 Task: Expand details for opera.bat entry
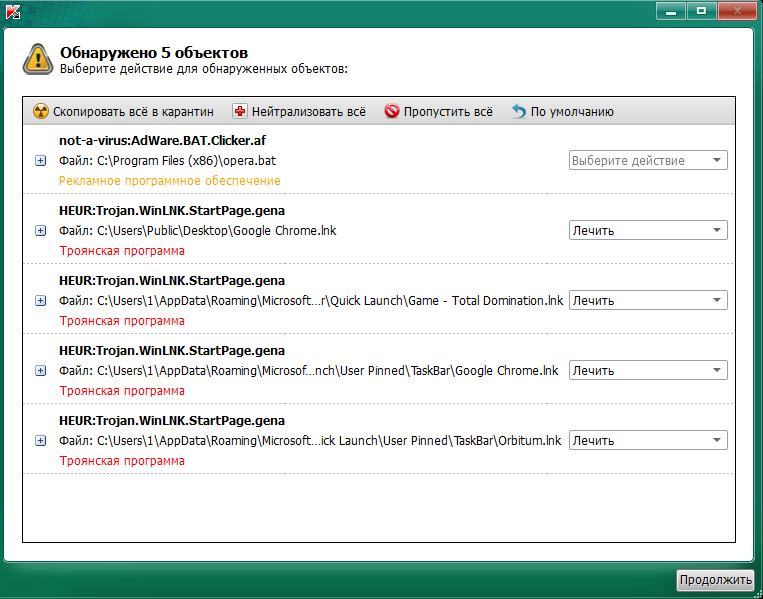pos(41,161)
